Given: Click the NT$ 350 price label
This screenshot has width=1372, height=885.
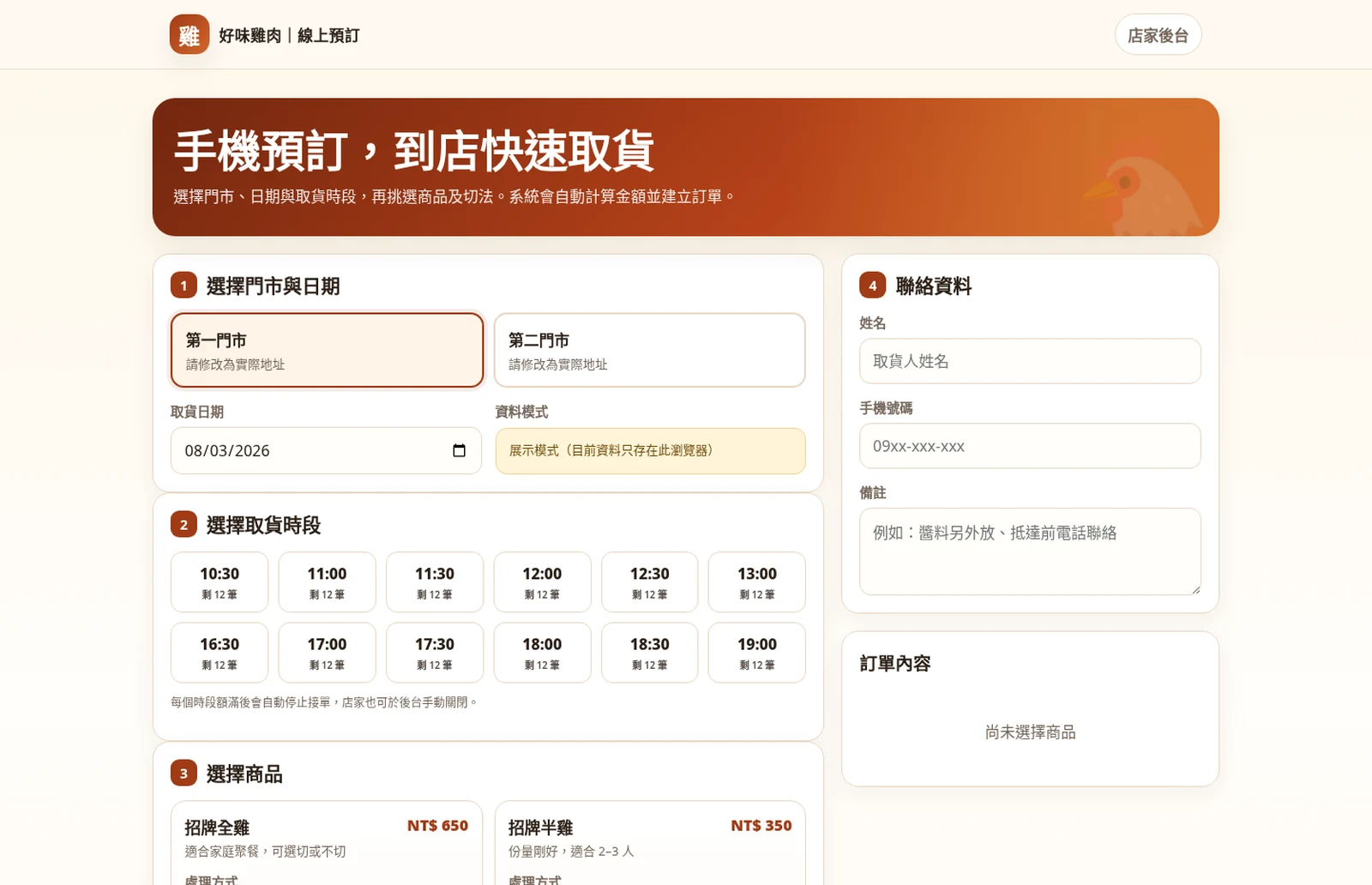Looking at the screenshot, I should 761,826.
